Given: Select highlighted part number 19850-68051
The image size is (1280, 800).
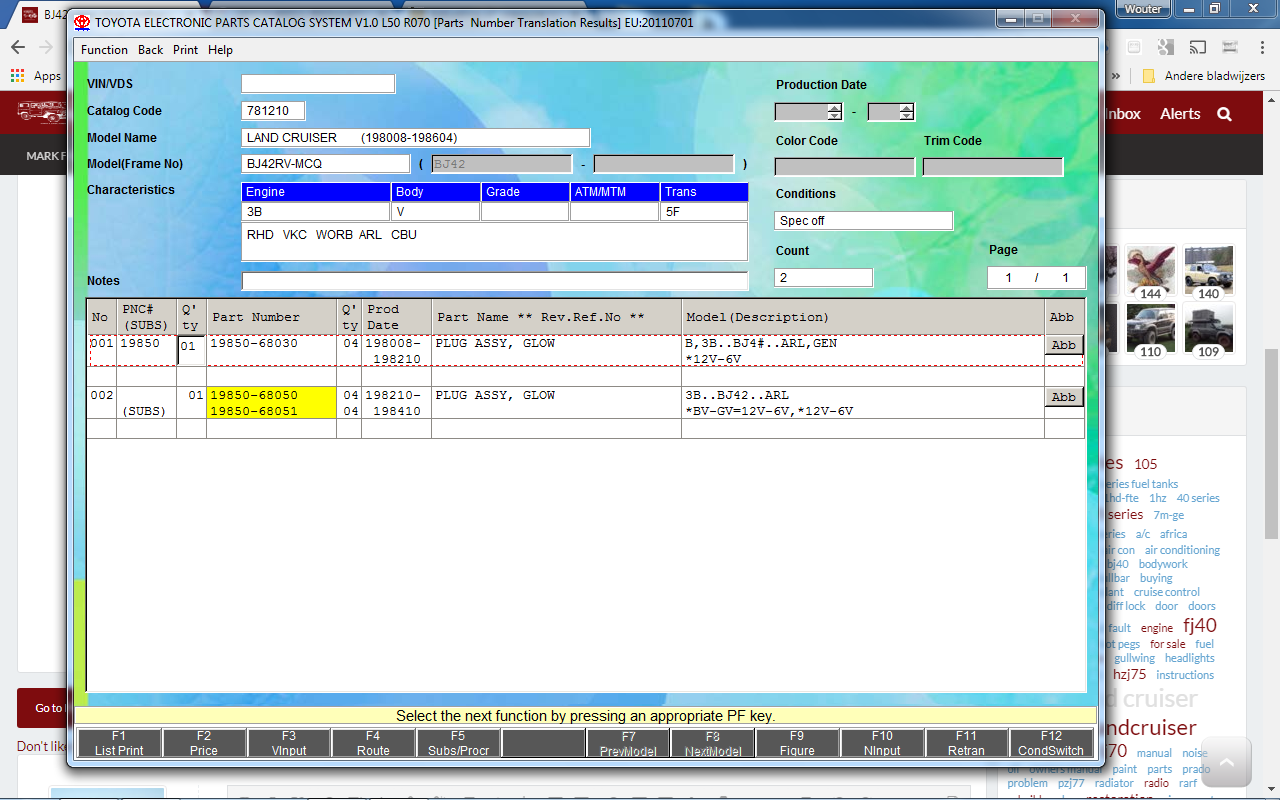Looking at the screenshot, I should (254, 411).
